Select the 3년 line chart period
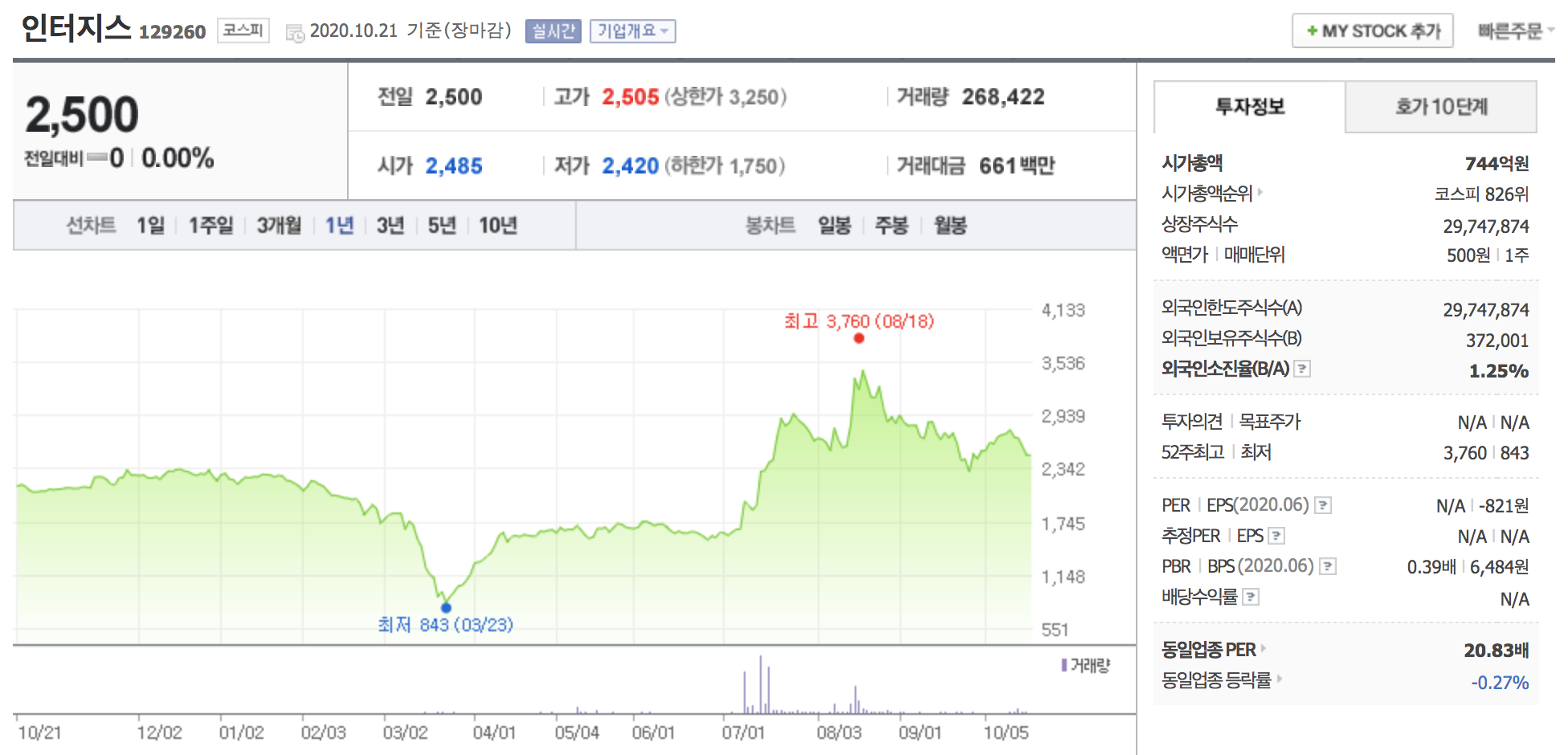1568x755 pixels. click(x=390, y=226)
